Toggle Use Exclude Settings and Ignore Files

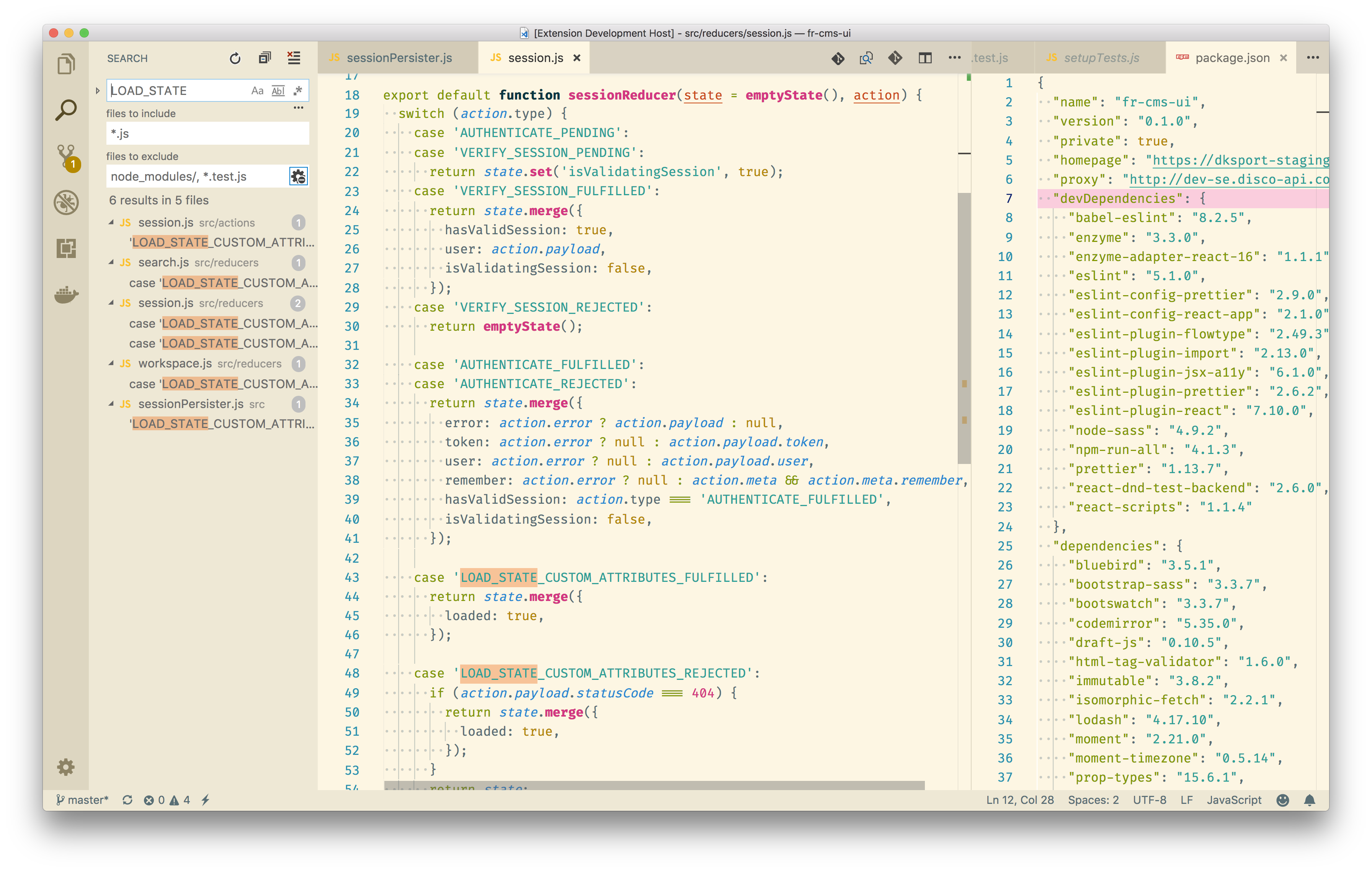point(299,176)
